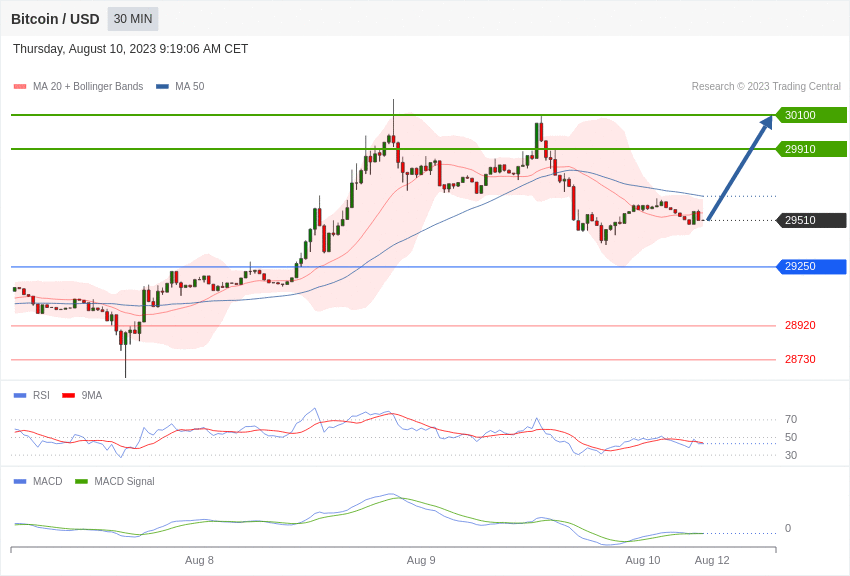The image size is (850, 576).
Task: Click the dark blue MA 50 legend swatch
Action: point(162,87)
